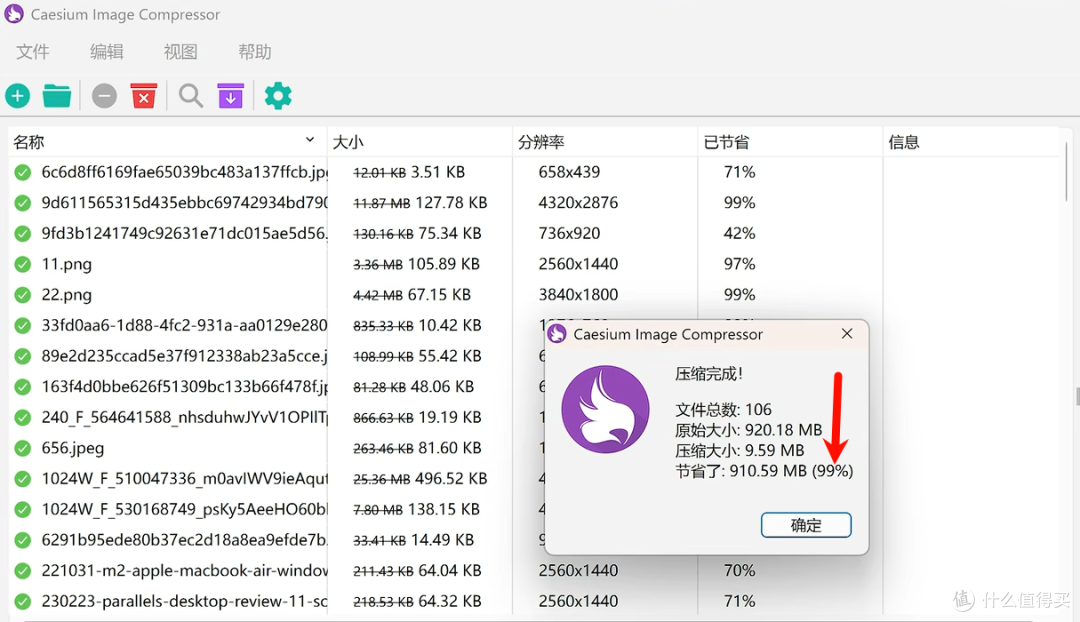The width and height of the screenshot is (1080, 622).
Task: Select file name starting 9d611565315d435e
Action: pos(185,203)
